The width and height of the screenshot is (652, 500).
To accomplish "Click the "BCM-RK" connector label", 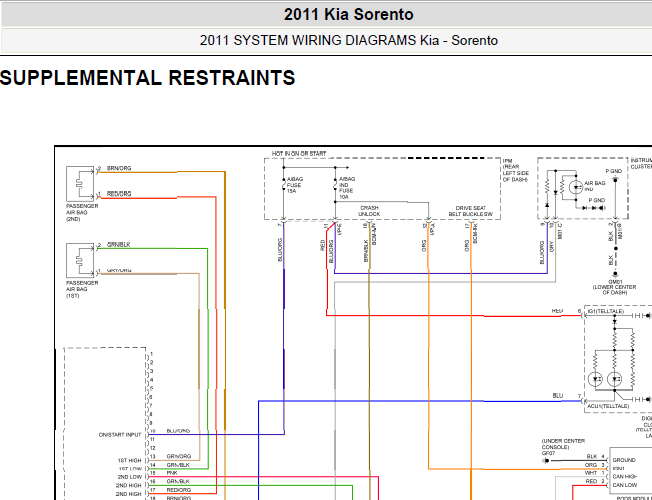I will [x=475, y=234].
